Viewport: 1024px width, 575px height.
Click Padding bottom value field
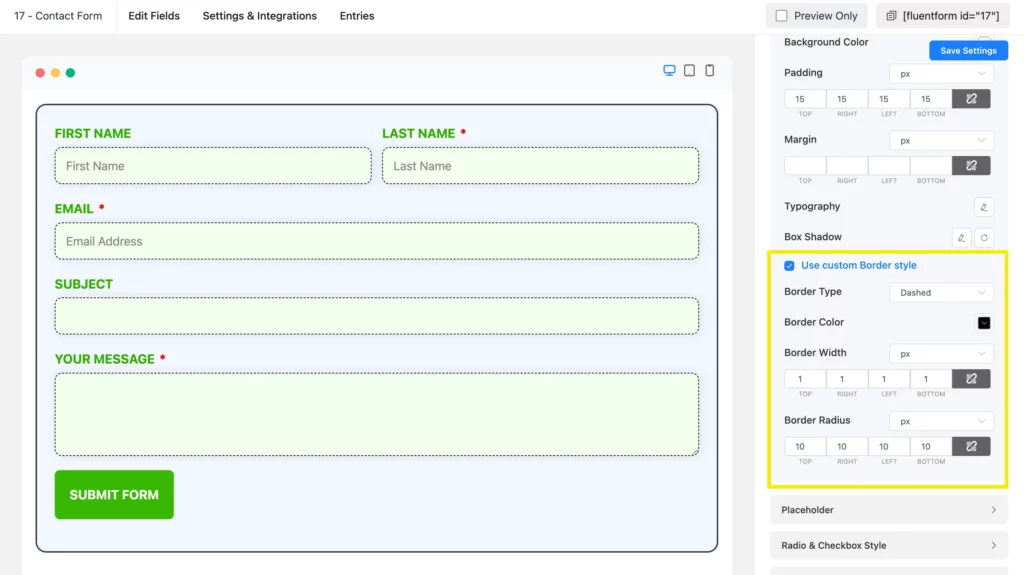pos(931,99)
